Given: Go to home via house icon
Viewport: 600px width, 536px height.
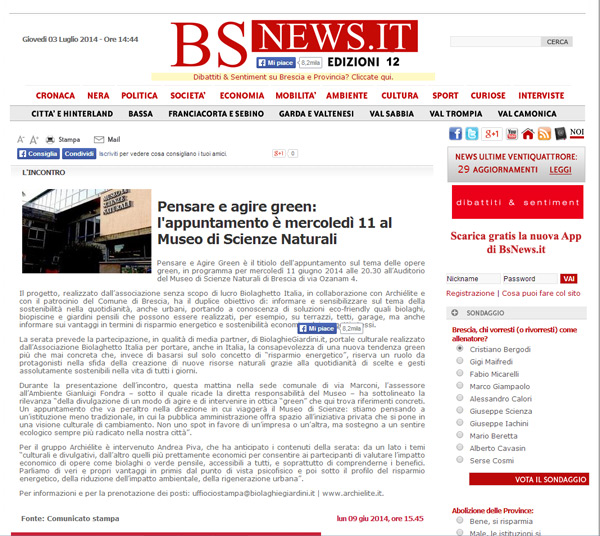Looking at the screenshot, I should [x=528, y=134].
